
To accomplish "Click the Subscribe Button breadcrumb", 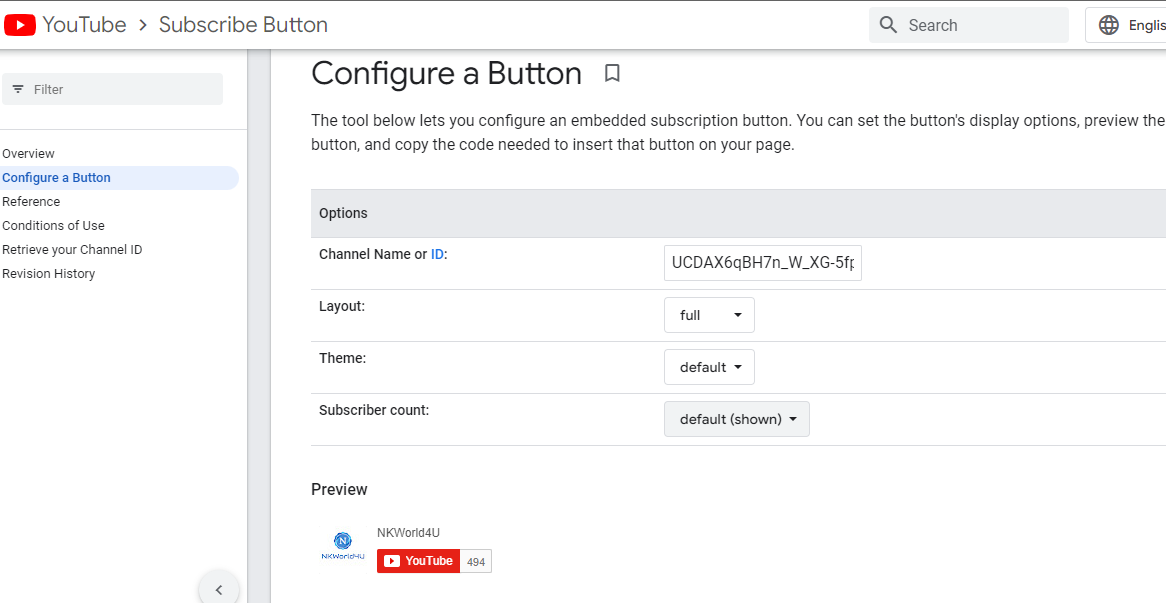I will point(243,25).
